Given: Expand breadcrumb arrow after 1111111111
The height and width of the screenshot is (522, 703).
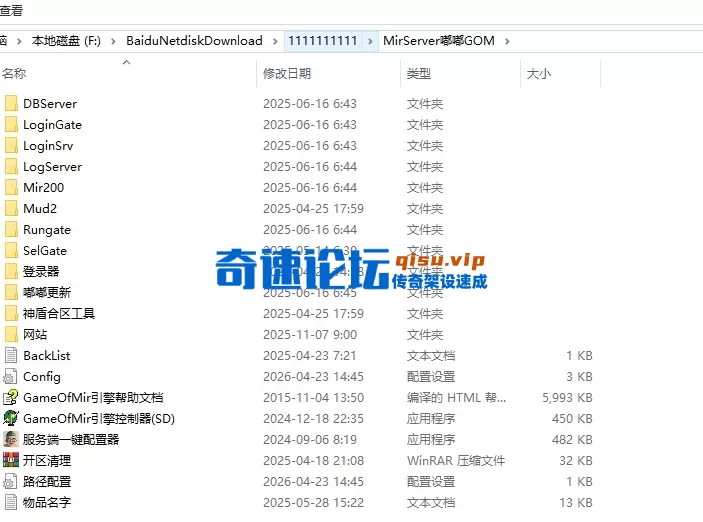Looking at the screenshot, I should [x=370, y=41].
